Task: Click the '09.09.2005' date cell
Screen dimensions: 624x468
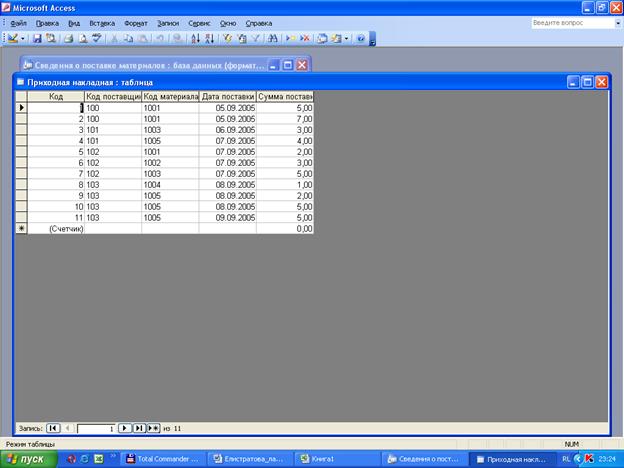Action: coord(228,218)
